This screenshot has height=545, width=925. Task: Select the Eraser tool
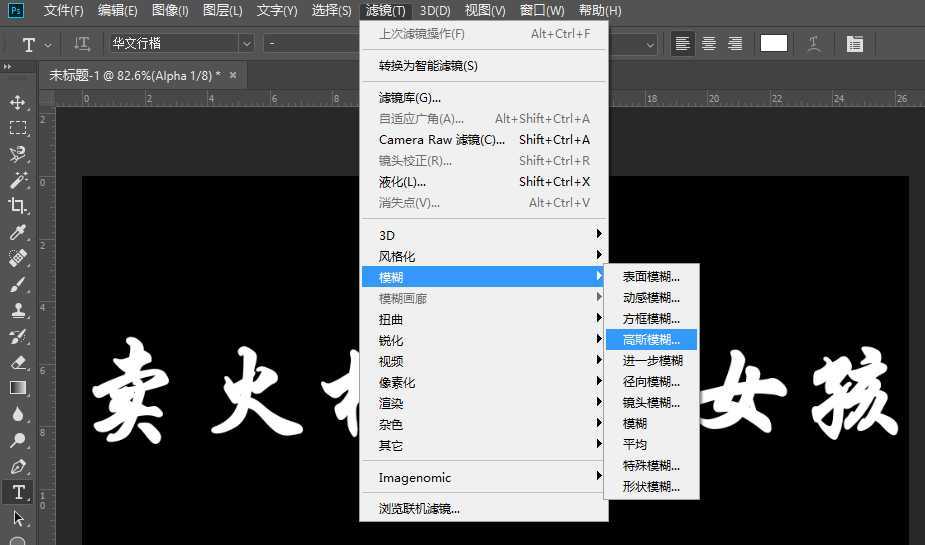[18, 362]
